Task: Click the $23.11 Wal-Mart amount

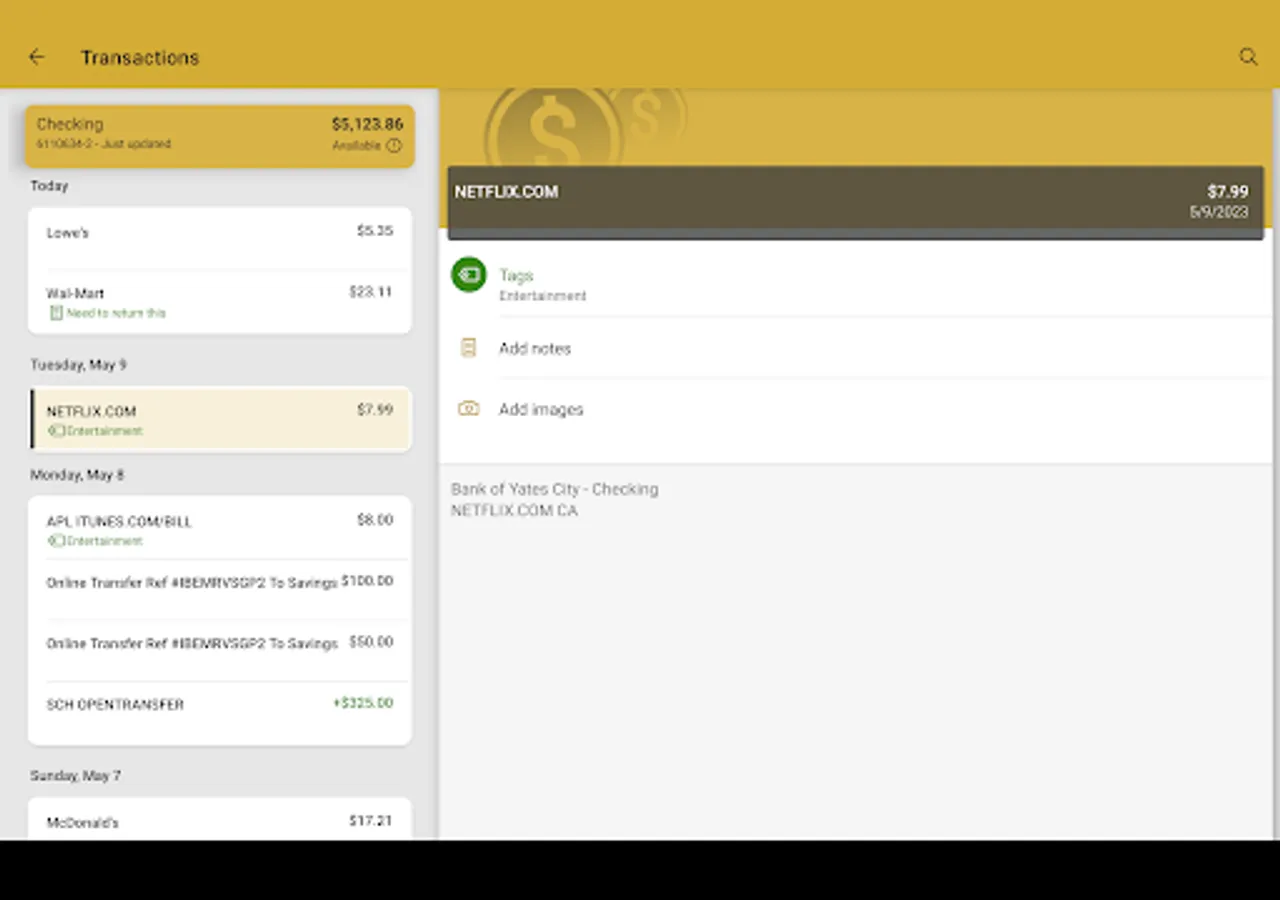Action: [x=371, y=292]
